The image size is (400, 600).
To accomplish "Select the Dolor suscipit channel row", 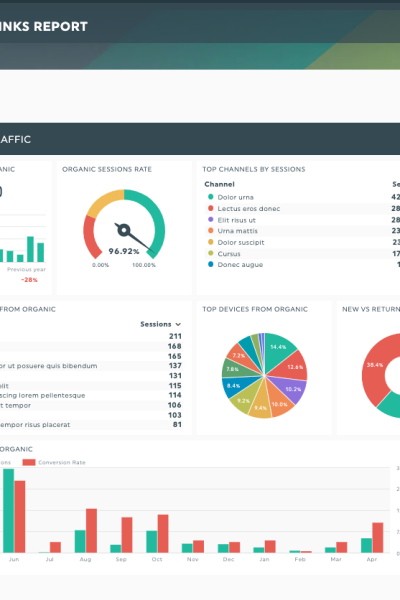I will 302,242.
